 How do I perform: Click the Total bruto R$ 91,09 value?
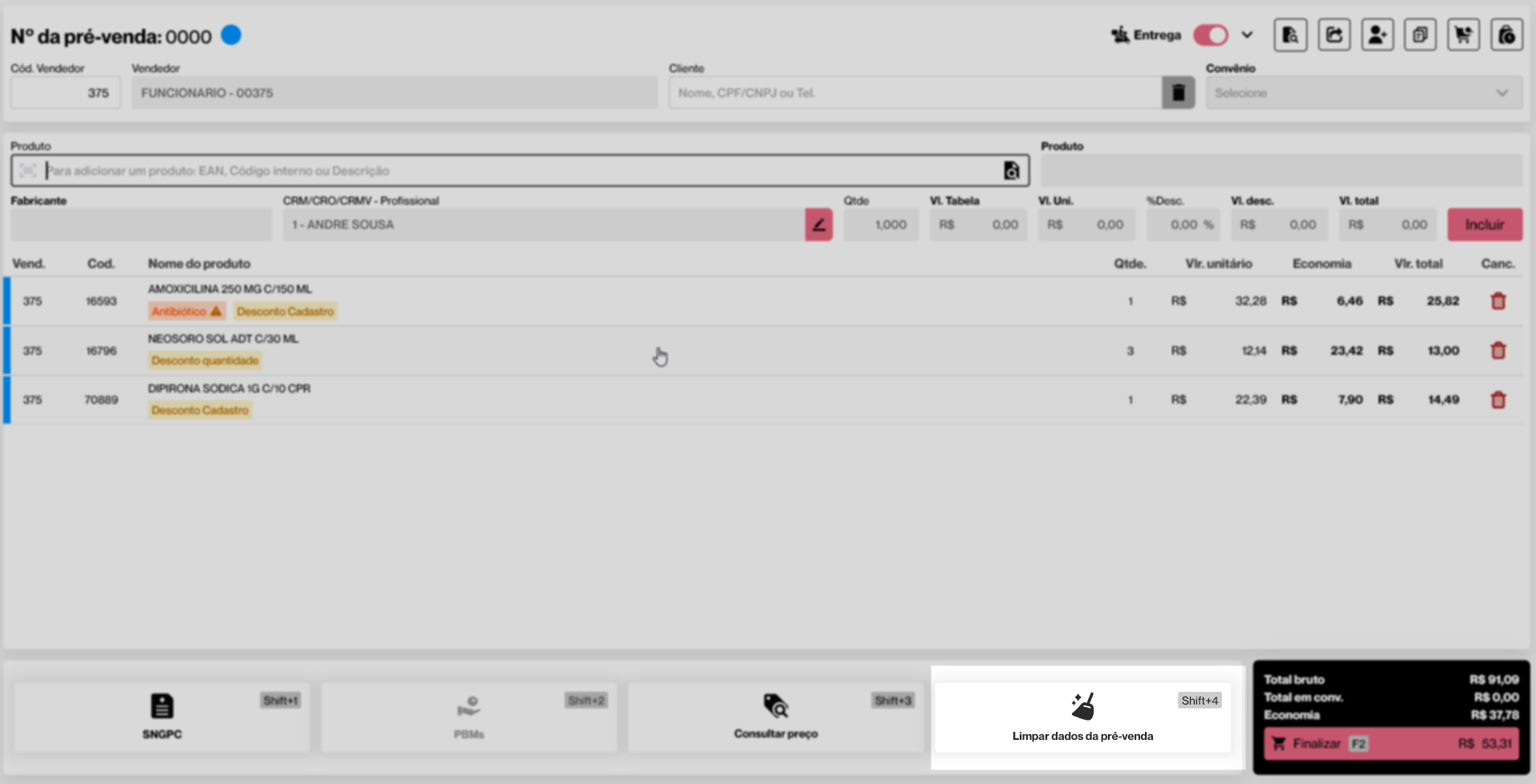pos(1494,680)
